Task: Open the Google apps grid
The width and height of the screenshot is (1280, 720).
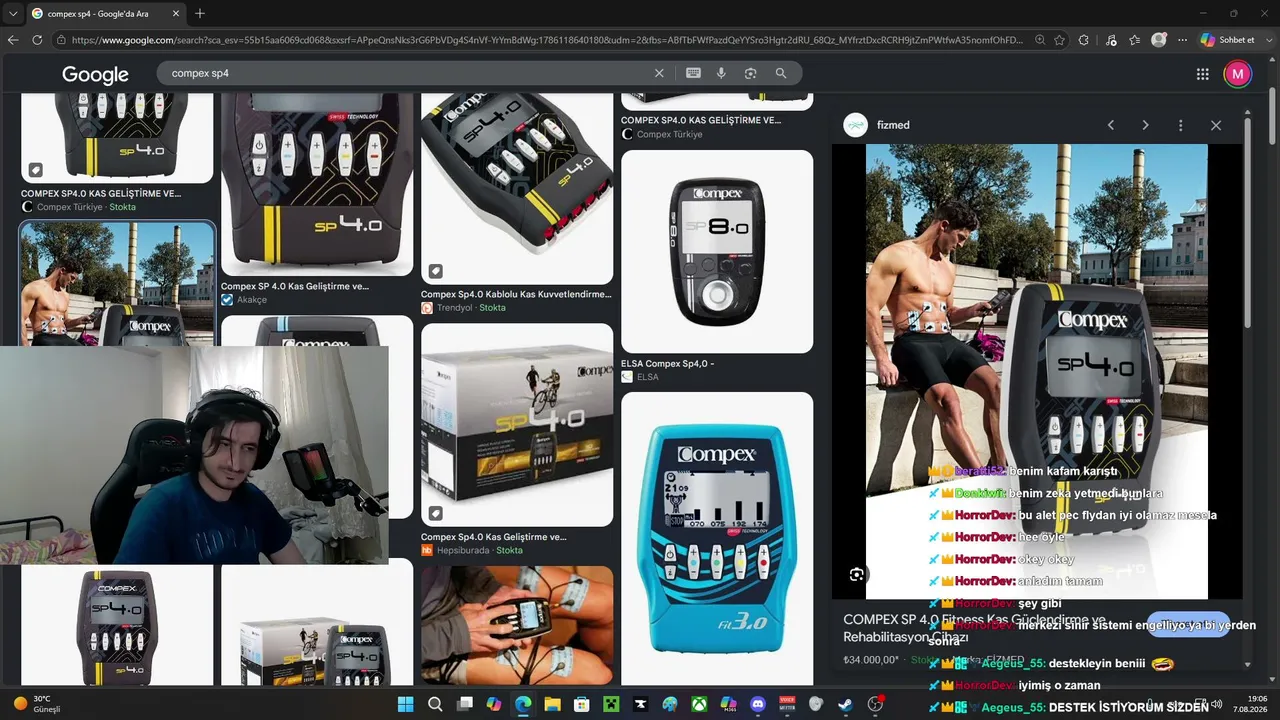Action: (x=1203, y=74)
